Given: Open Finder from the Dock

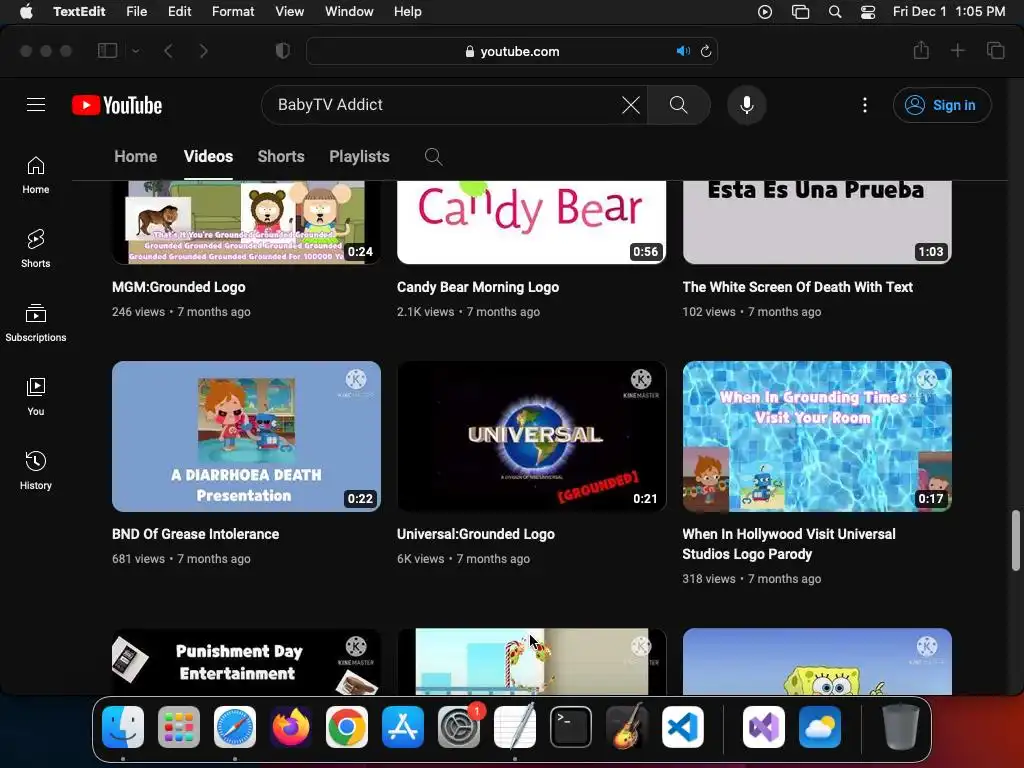Looking at the screenshot, I should point(123,727).
